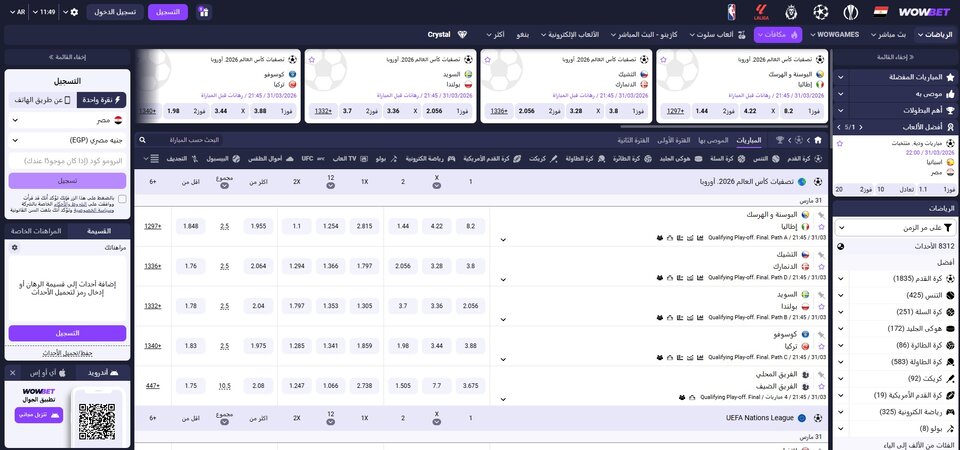
Task: Tick the terms agreement checkbox in registration
Action: 122,199
